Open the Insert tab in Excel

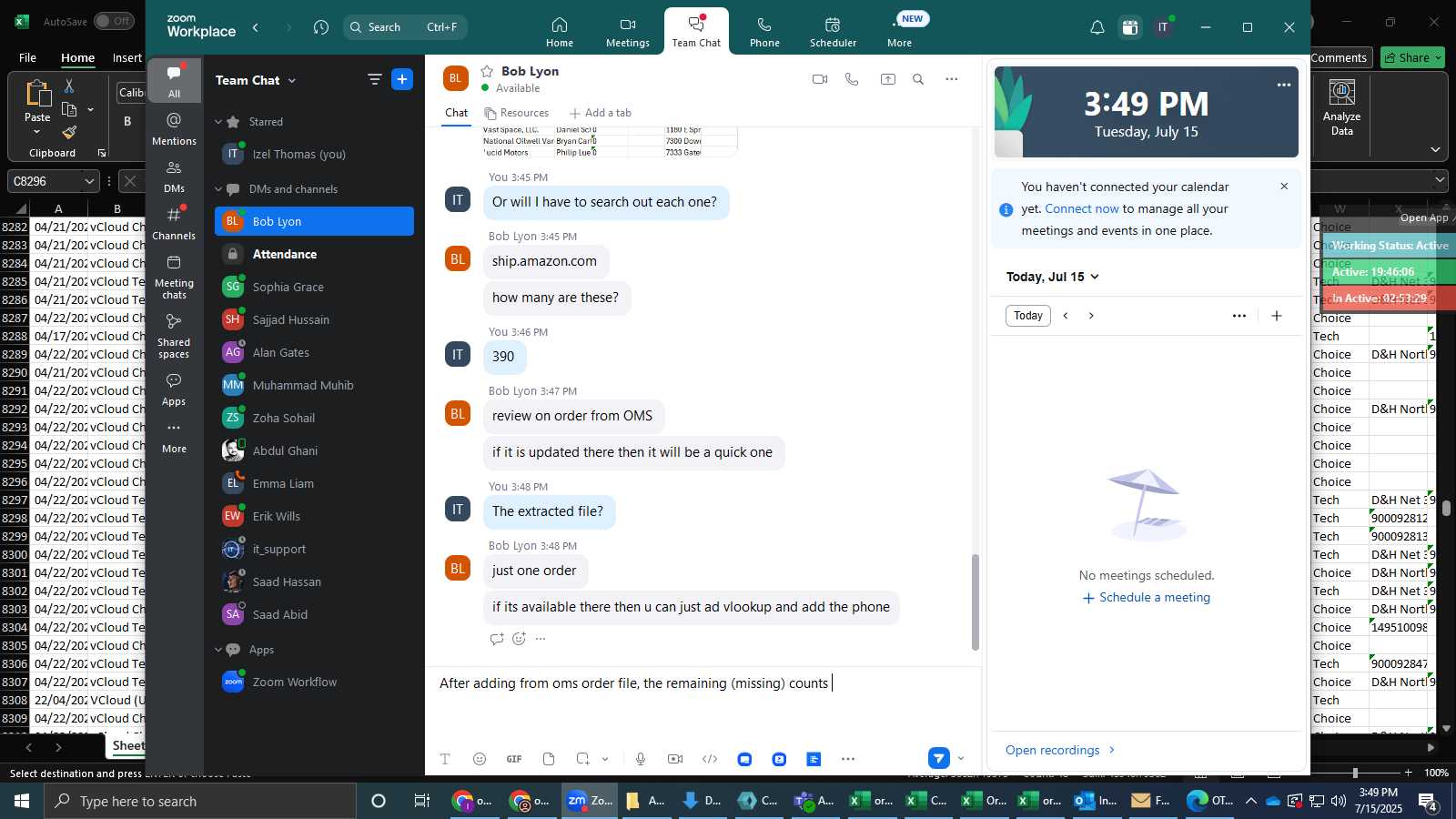click(126, 57)
